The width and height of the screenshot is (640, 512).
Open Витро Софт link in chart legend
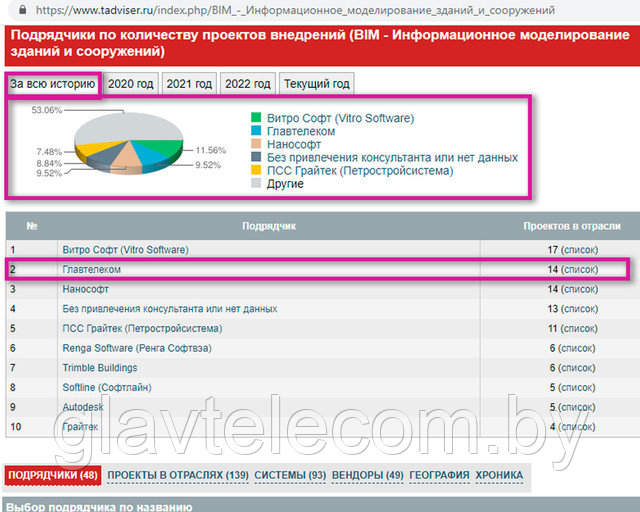point(340,118)
